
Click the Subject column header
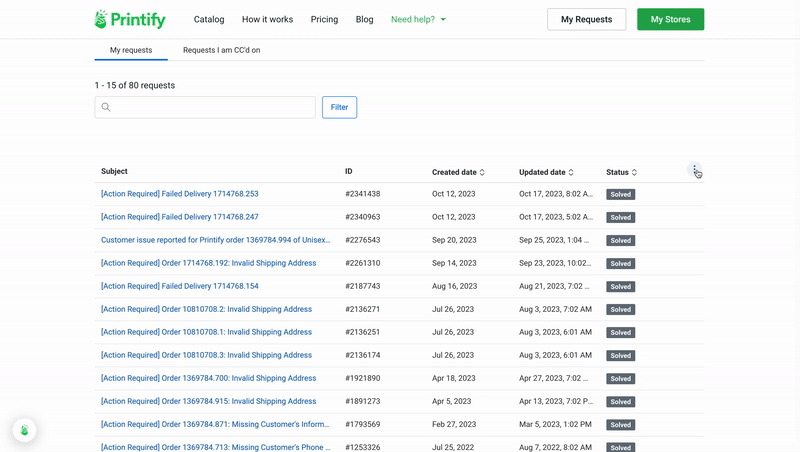tap(114, 171)
